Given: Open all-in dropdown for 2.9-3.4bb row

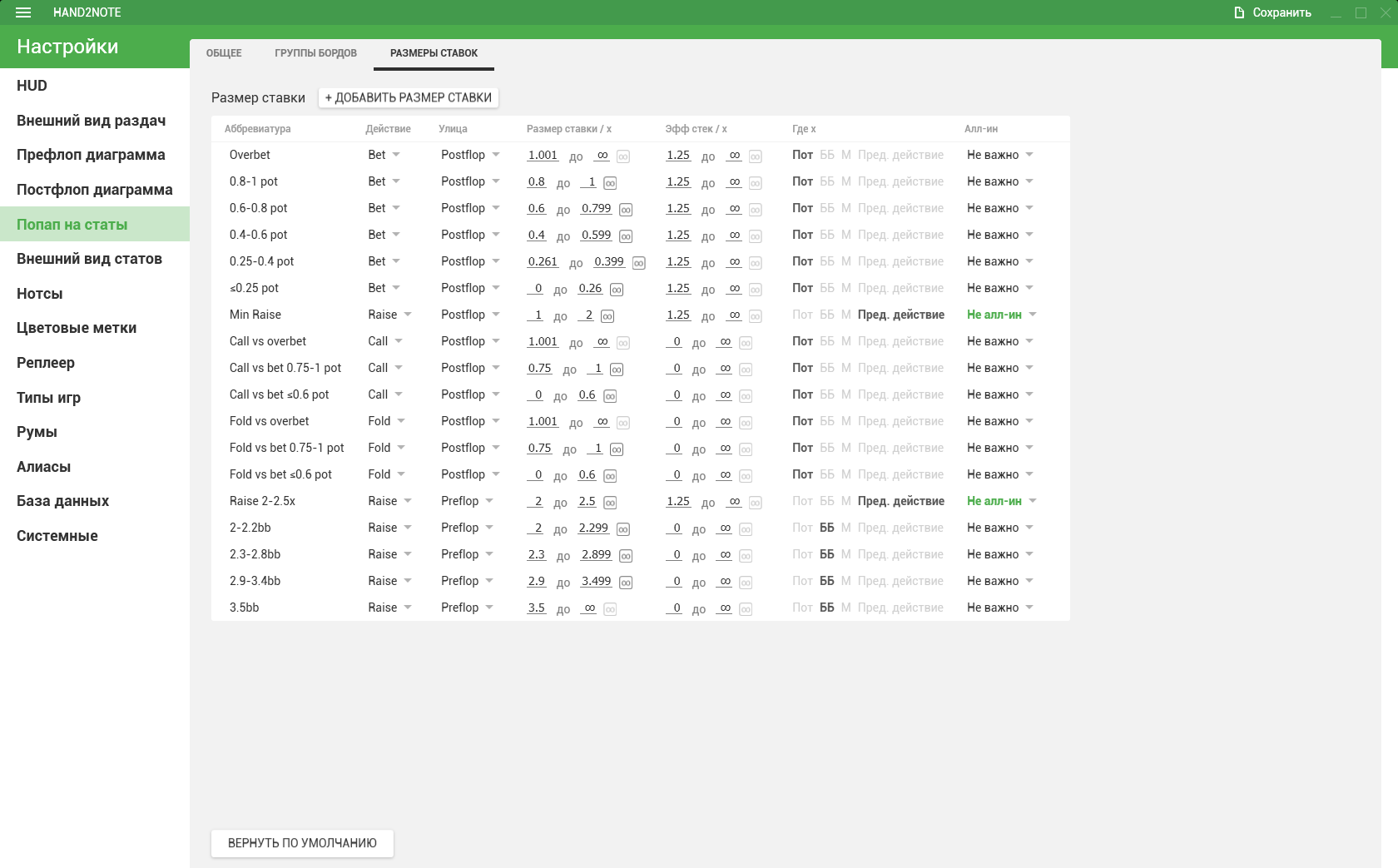Looking at the screenshot, I should click(1000, 581).
